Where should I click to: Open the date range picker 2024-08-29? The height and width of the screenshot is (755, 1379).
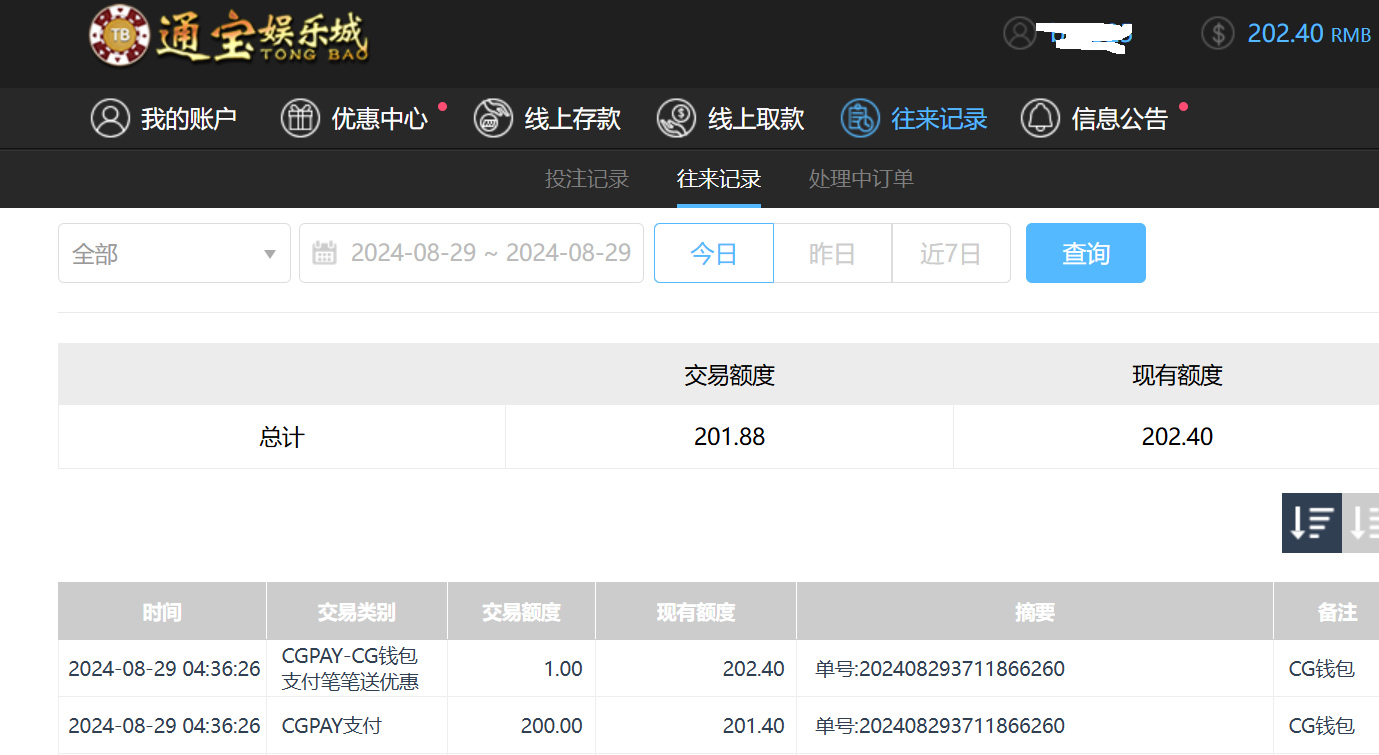[x=490, y=253]
